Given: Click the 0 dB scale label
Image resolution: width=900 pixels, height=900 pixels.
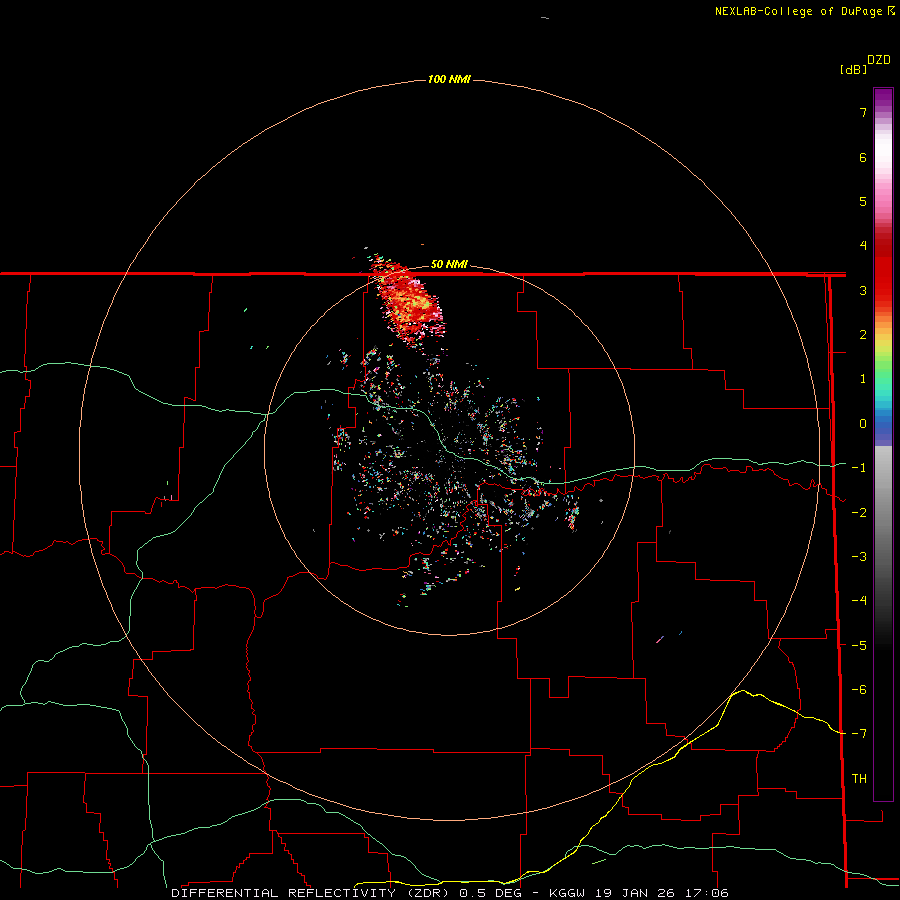Looking at the screenshot, I should [x=863, y=424].
